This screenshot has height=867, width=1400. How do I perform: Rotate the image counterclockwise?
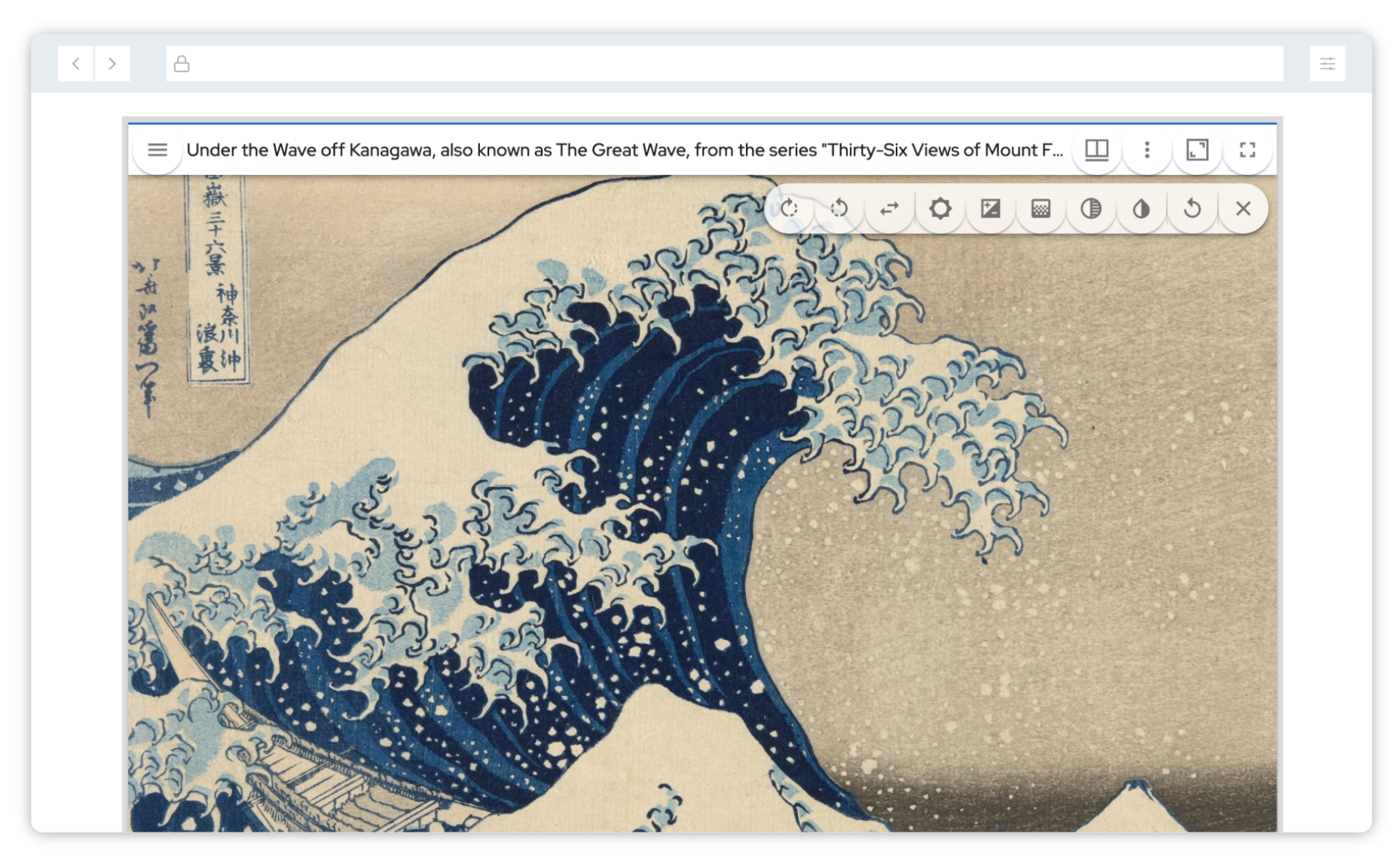pyautogui.click(x=839, y=209)
